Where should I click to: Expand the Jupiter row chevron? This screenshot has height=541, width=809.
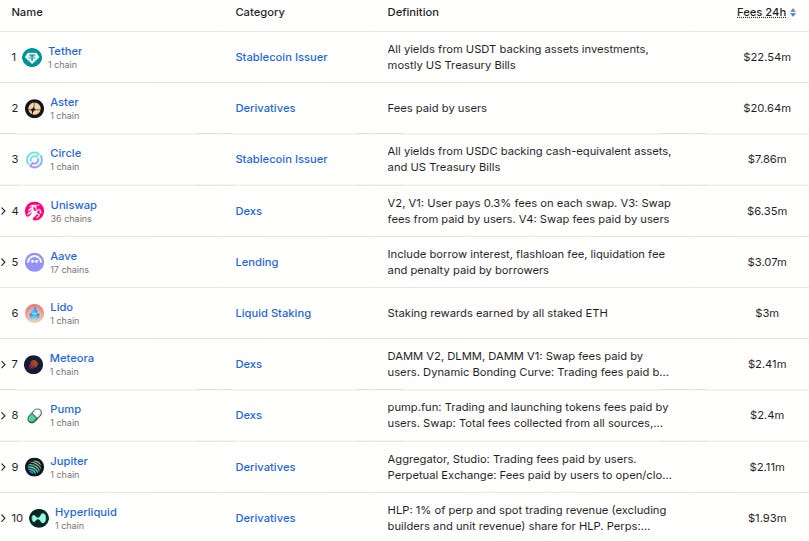(x=4, y=467)
